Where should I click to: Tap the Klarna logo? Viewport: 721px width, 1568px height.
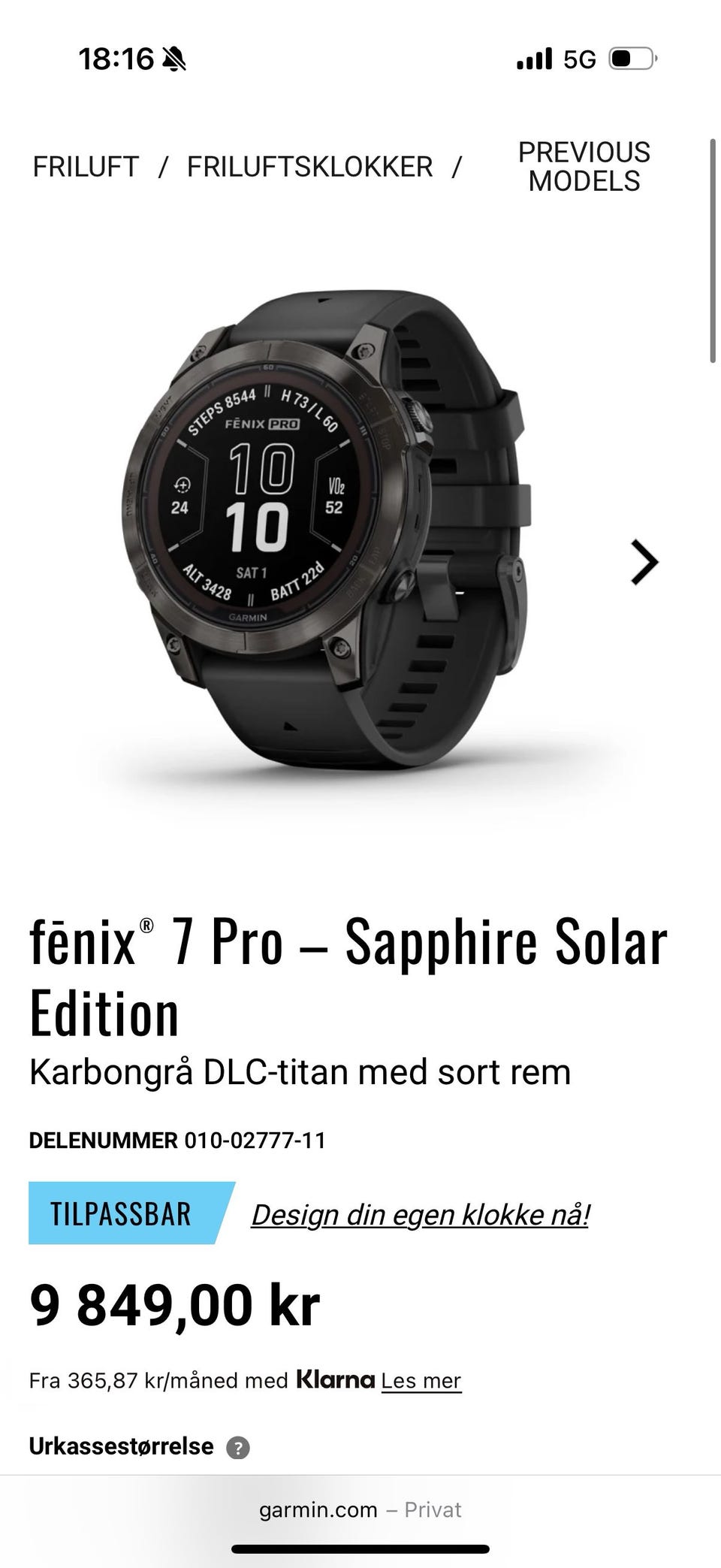coord(335,1379)
